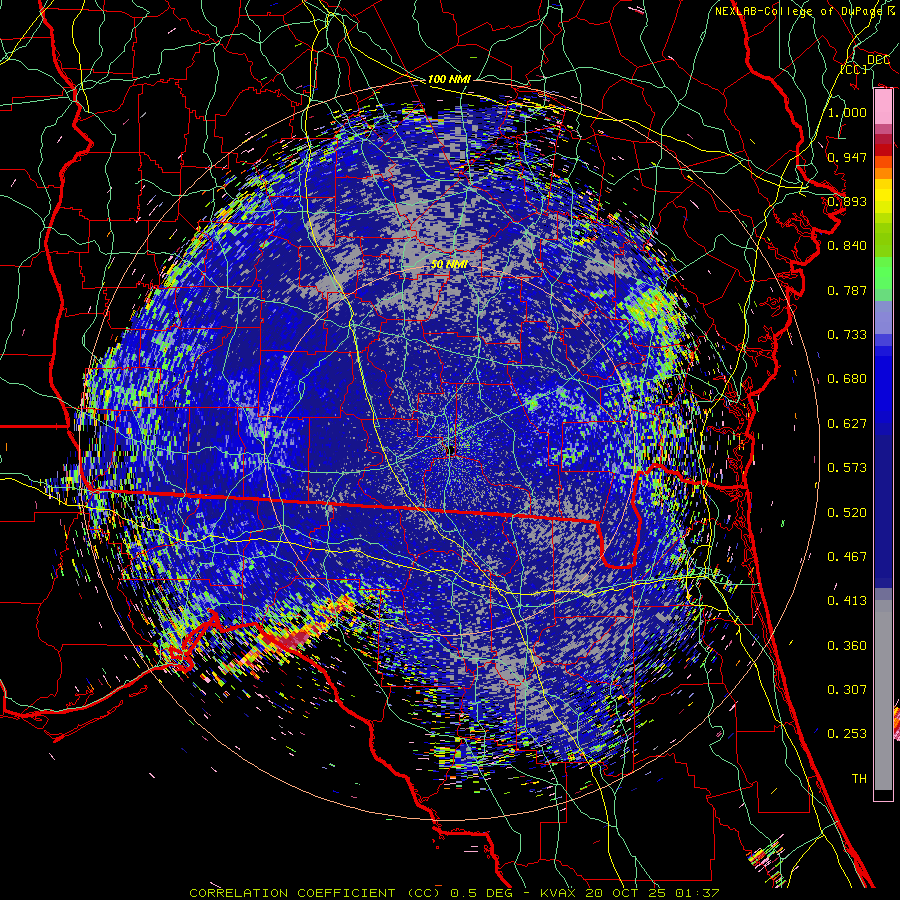Select the 0.680 scale value
The height and width of the screenshot is (900, 900).
pos(847,379)
